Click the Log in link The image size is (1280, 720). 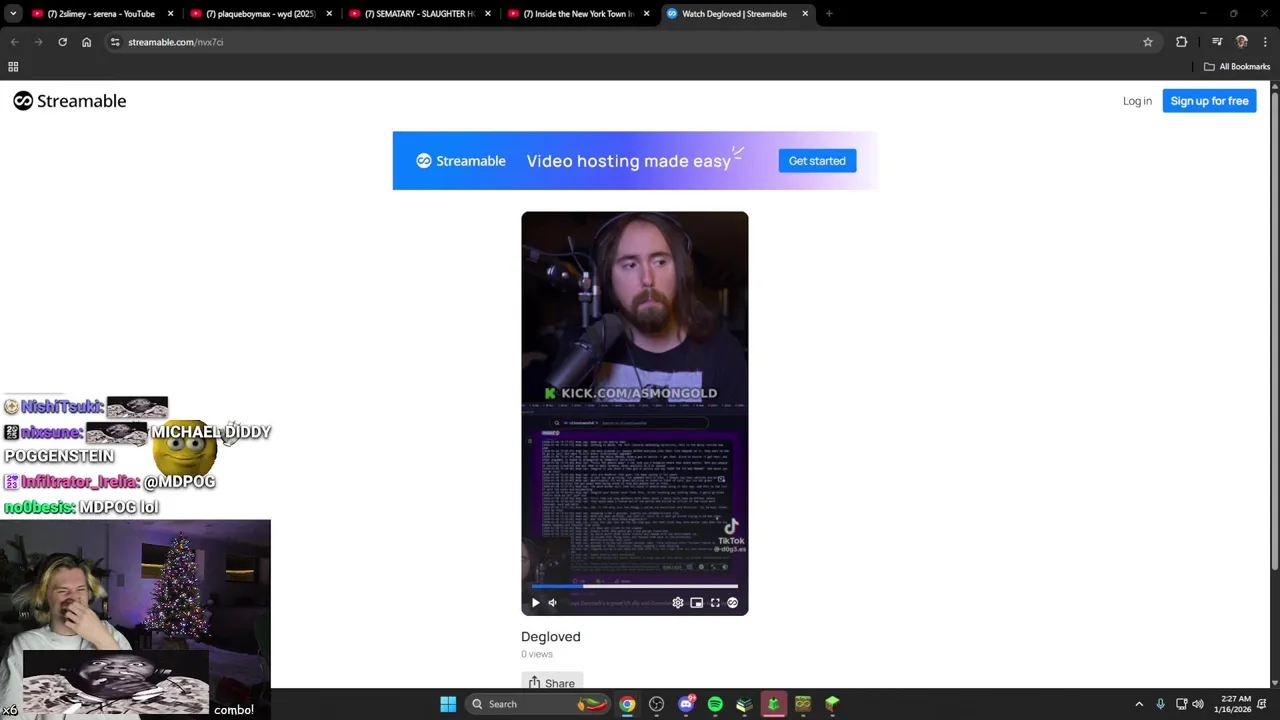[x=1137, y=101]
